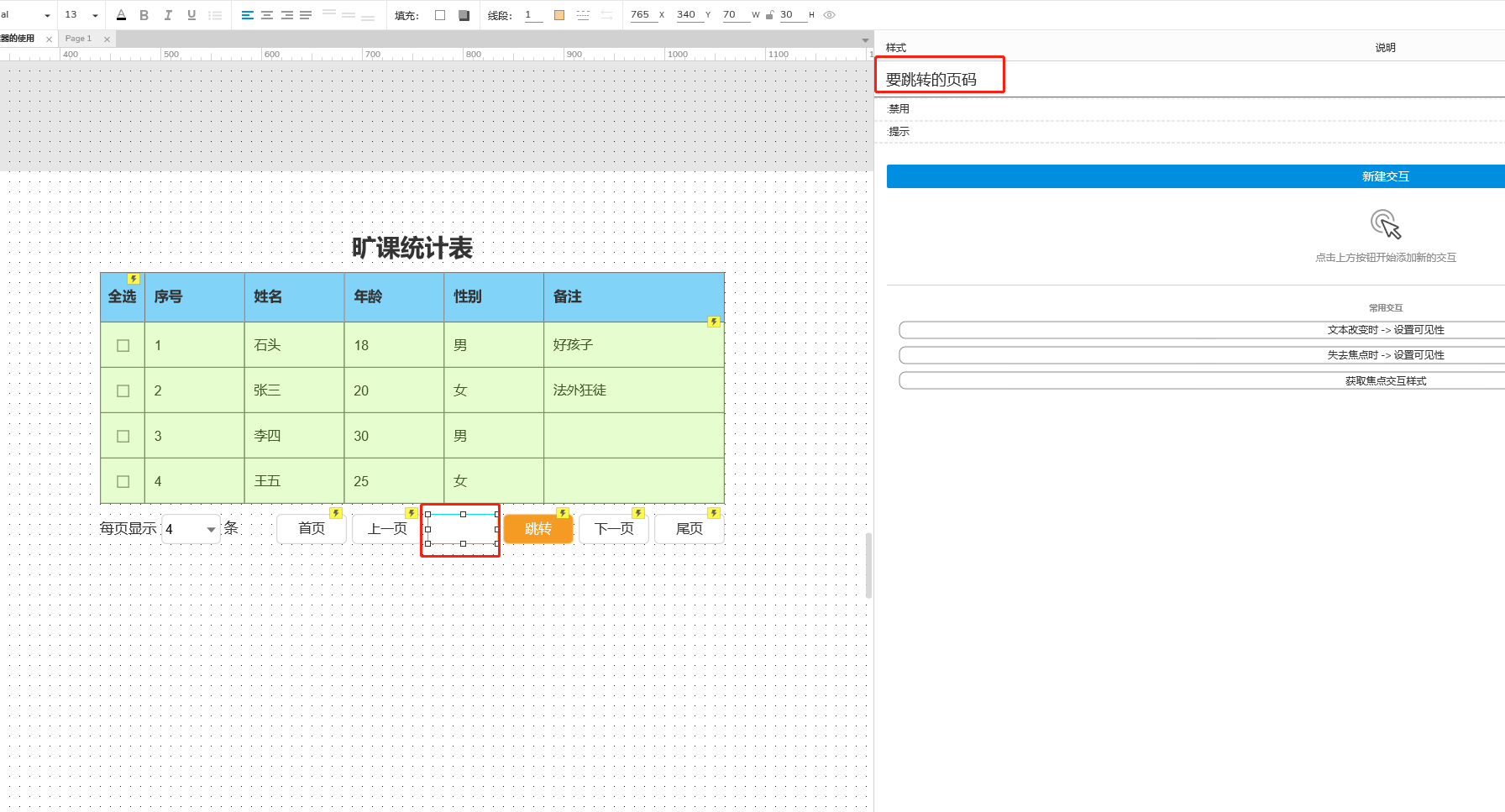Viewport: 1505px width, 812px height.
Task: Switch to the 说明 panel tab
Action: 1385,48
